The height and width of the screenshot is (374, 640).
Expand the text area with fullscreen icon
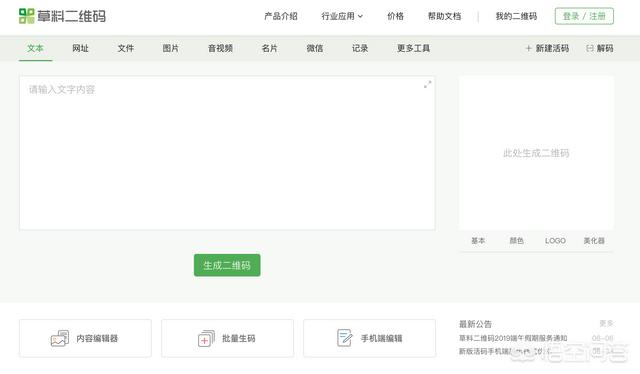pos(427,85)
